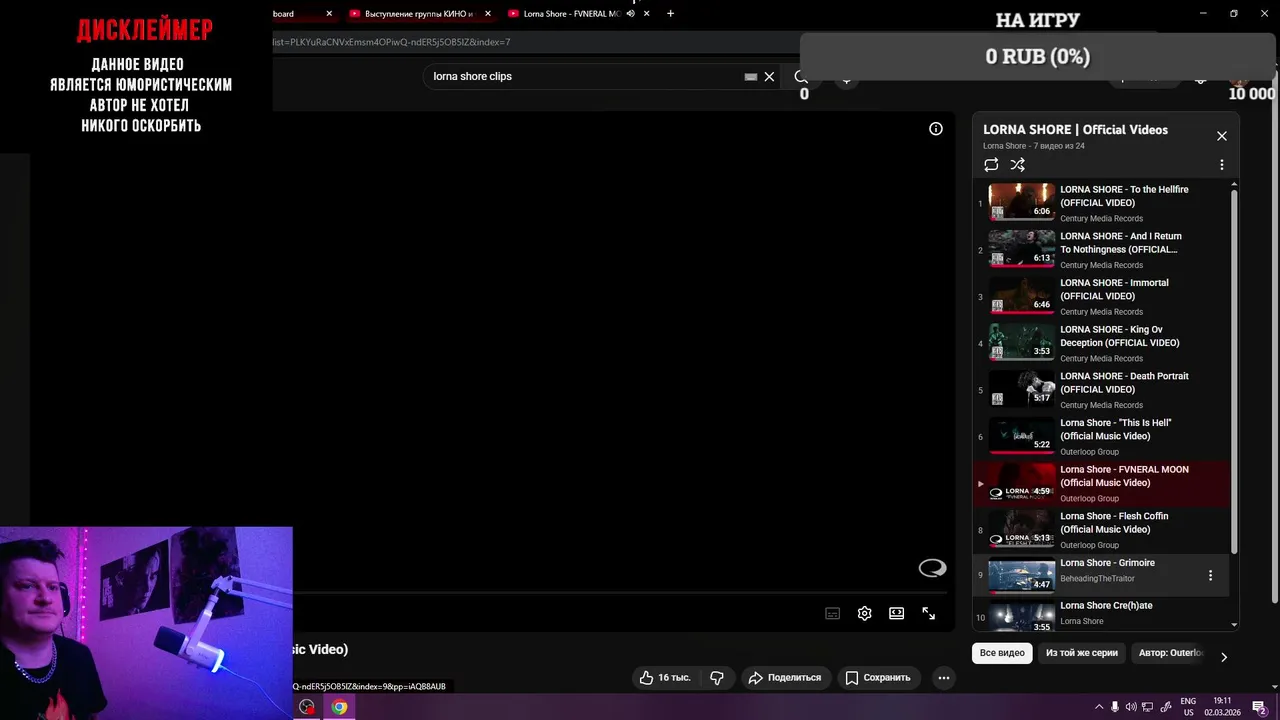Open a new browser tab

tap(670, 14)
